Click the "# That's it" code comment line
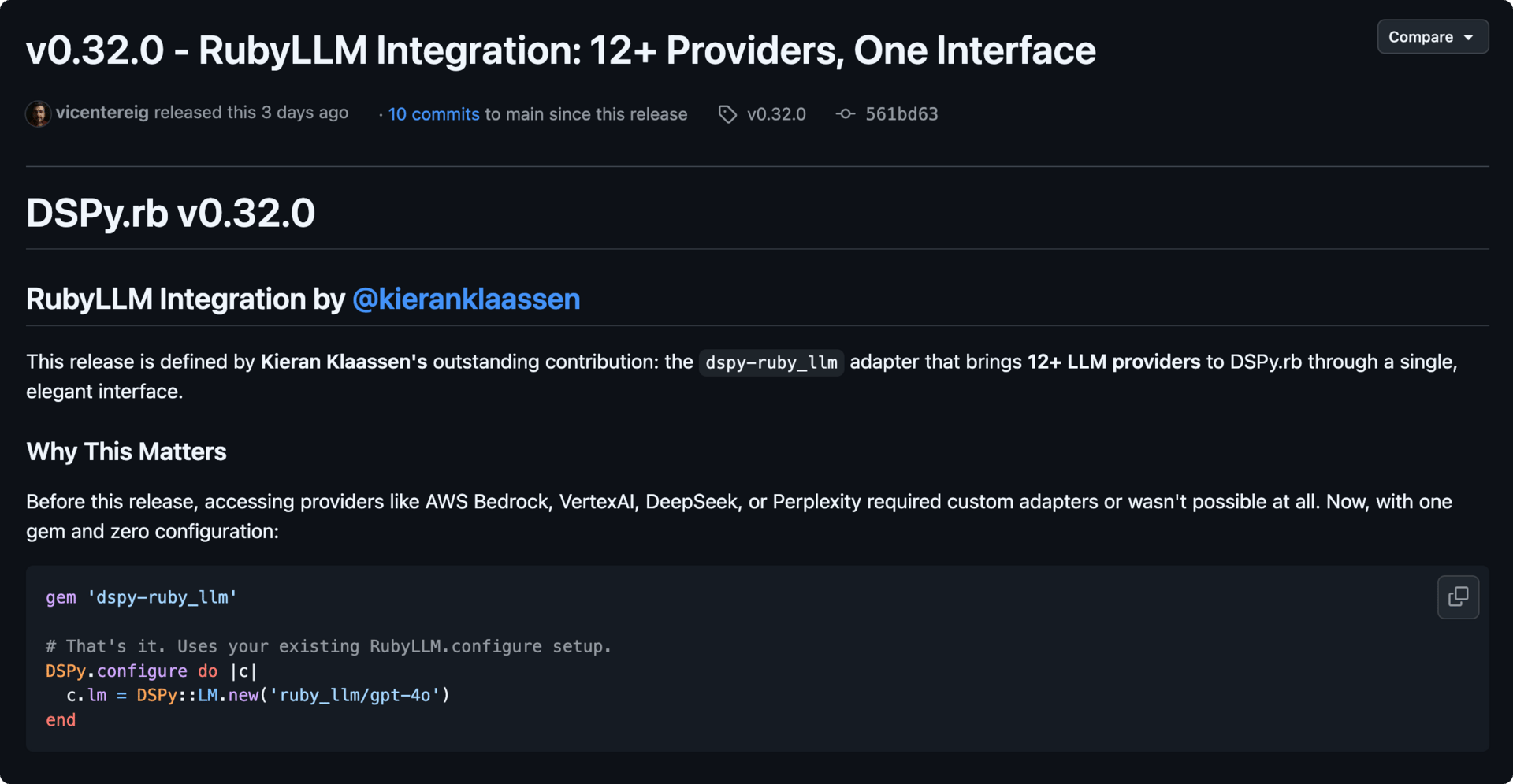The image size is (1513, 784). click(328, 646)
